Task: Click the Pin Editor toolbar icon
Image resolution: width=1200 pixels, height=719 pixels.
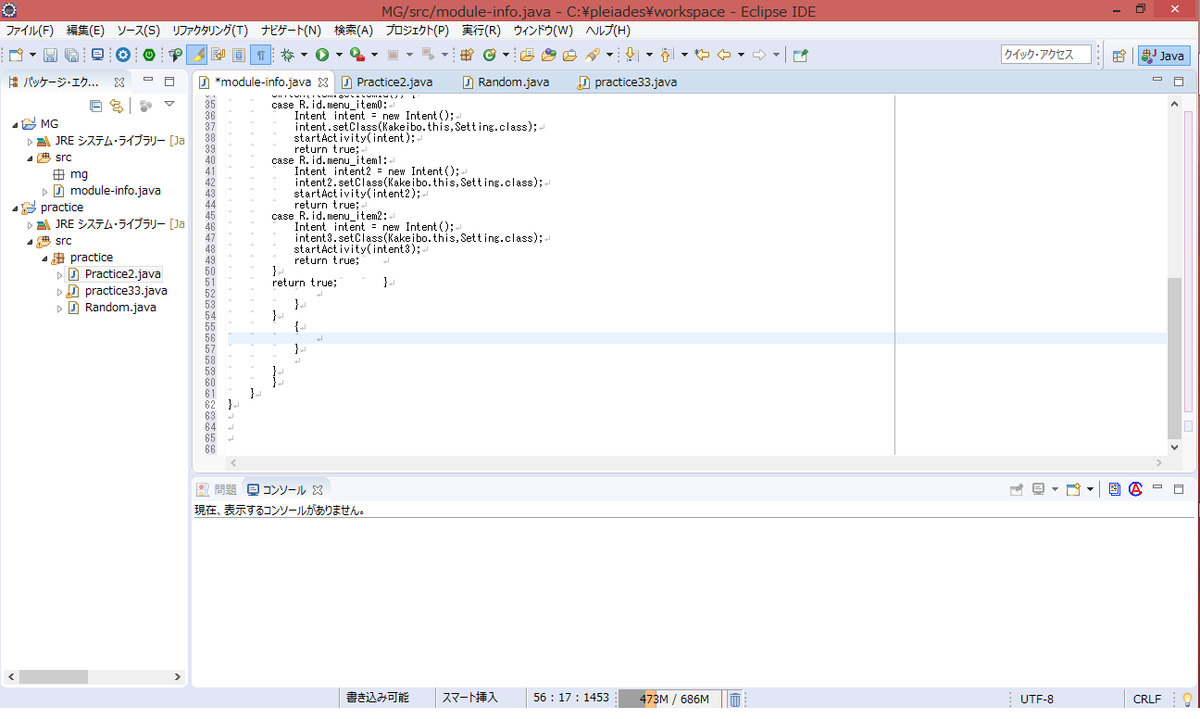Action: click(x=800, y=55)
